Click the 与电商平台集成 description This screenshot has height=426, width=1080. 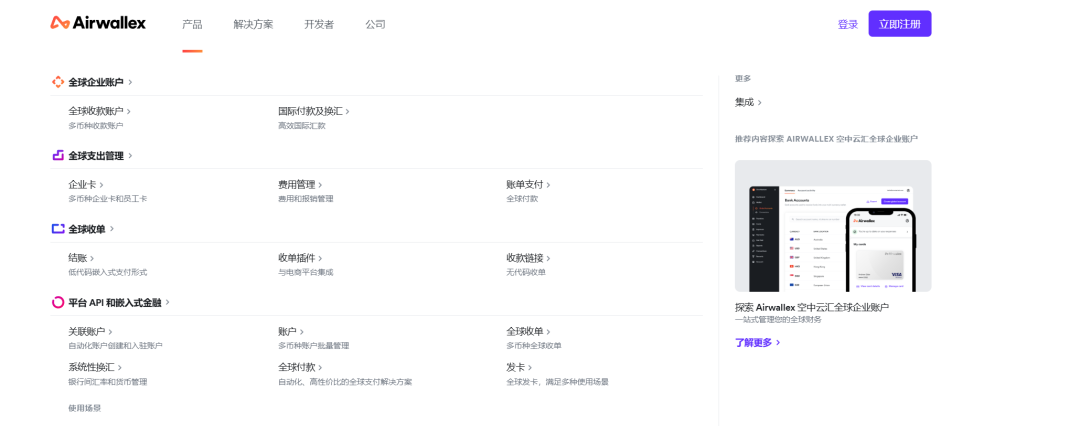(x=306, y=272)
